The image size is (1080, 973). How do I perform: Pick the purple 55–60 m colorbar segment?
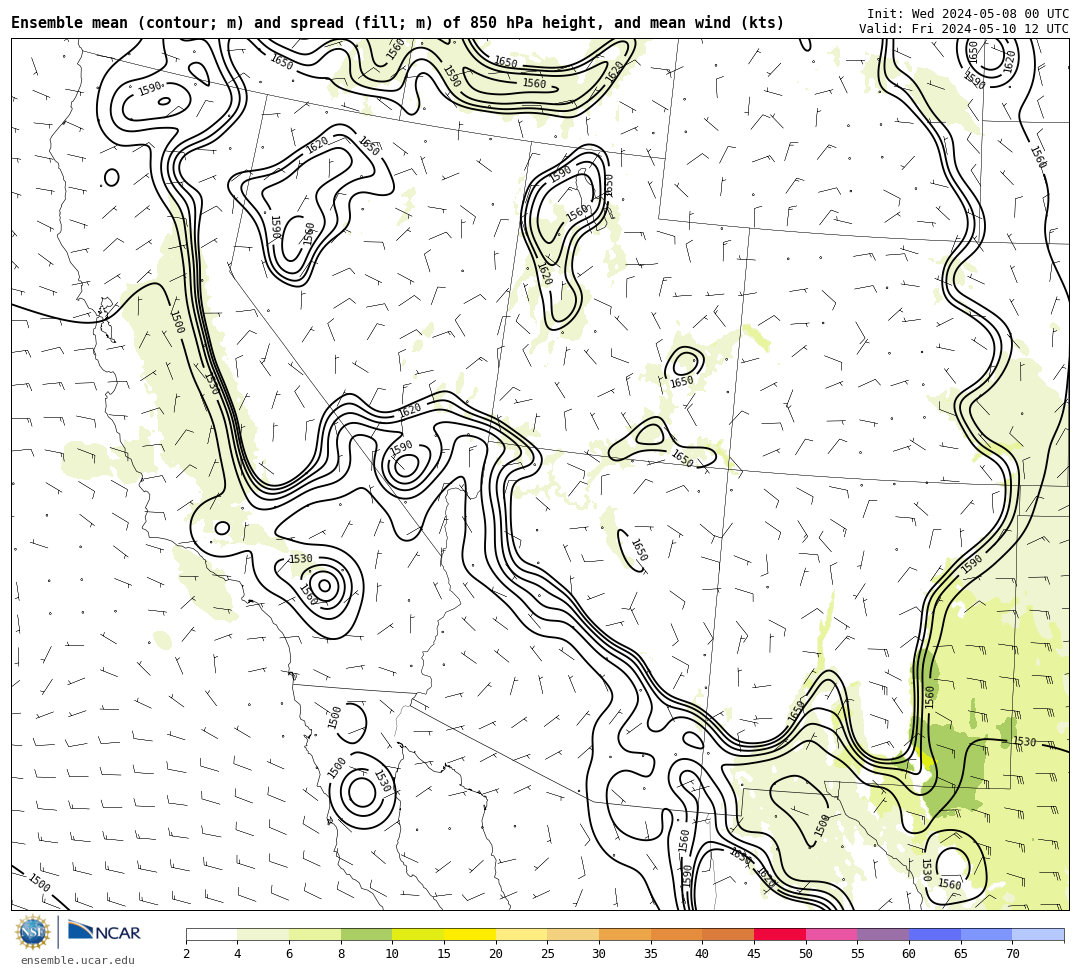883,935
